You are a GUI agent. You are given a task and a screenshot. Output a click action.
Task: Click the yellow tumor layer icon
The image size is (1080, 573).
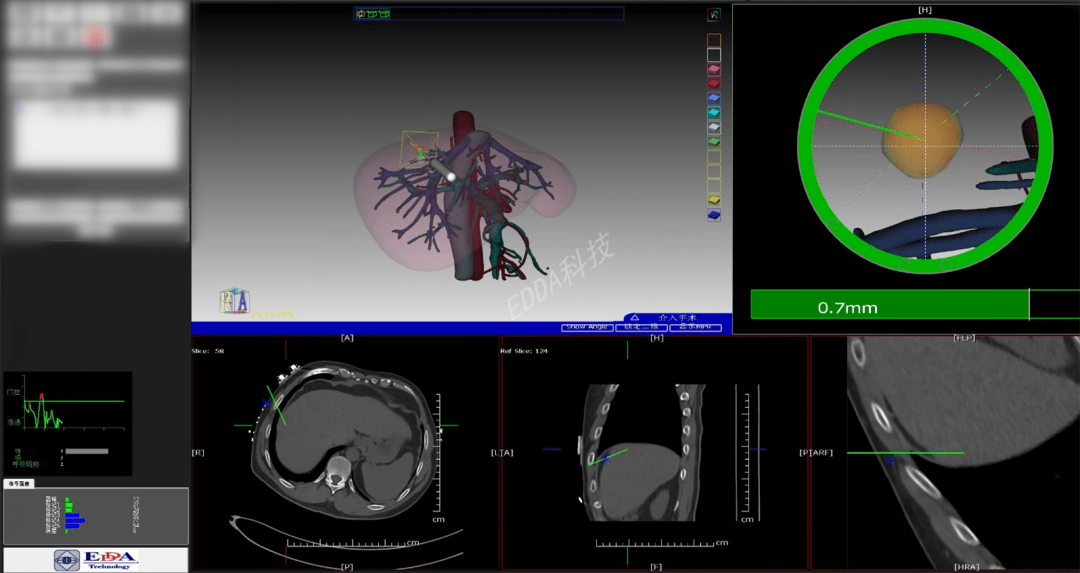pos(714,200)
